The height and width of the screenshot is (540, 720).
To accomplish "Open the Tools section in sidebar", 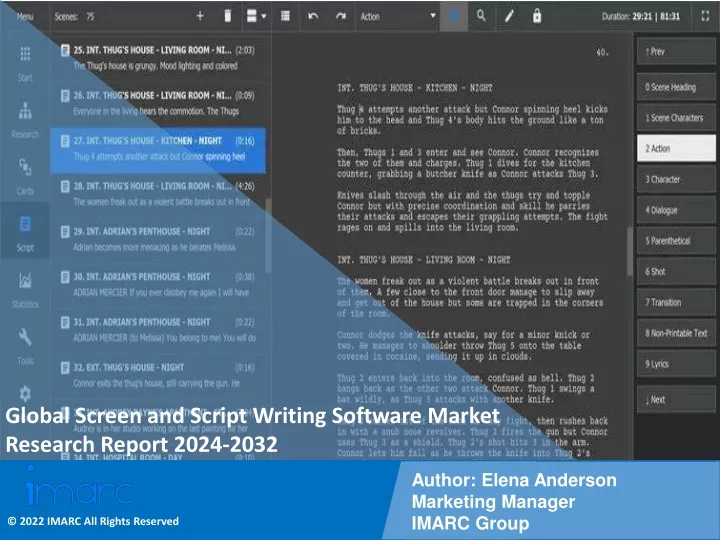I will point(25,347).
